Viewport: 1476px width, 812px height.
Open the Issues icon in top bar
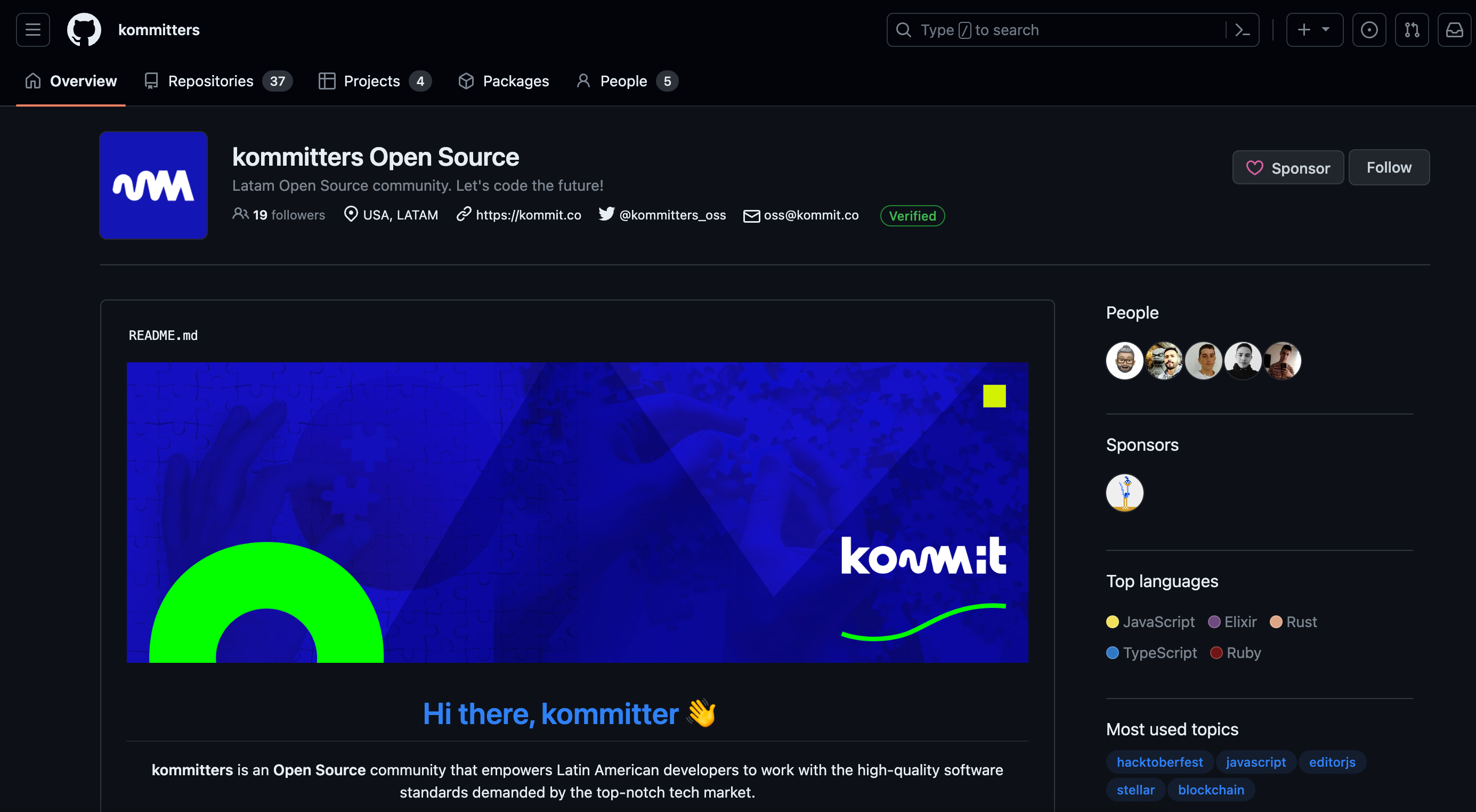[1369, 30]
